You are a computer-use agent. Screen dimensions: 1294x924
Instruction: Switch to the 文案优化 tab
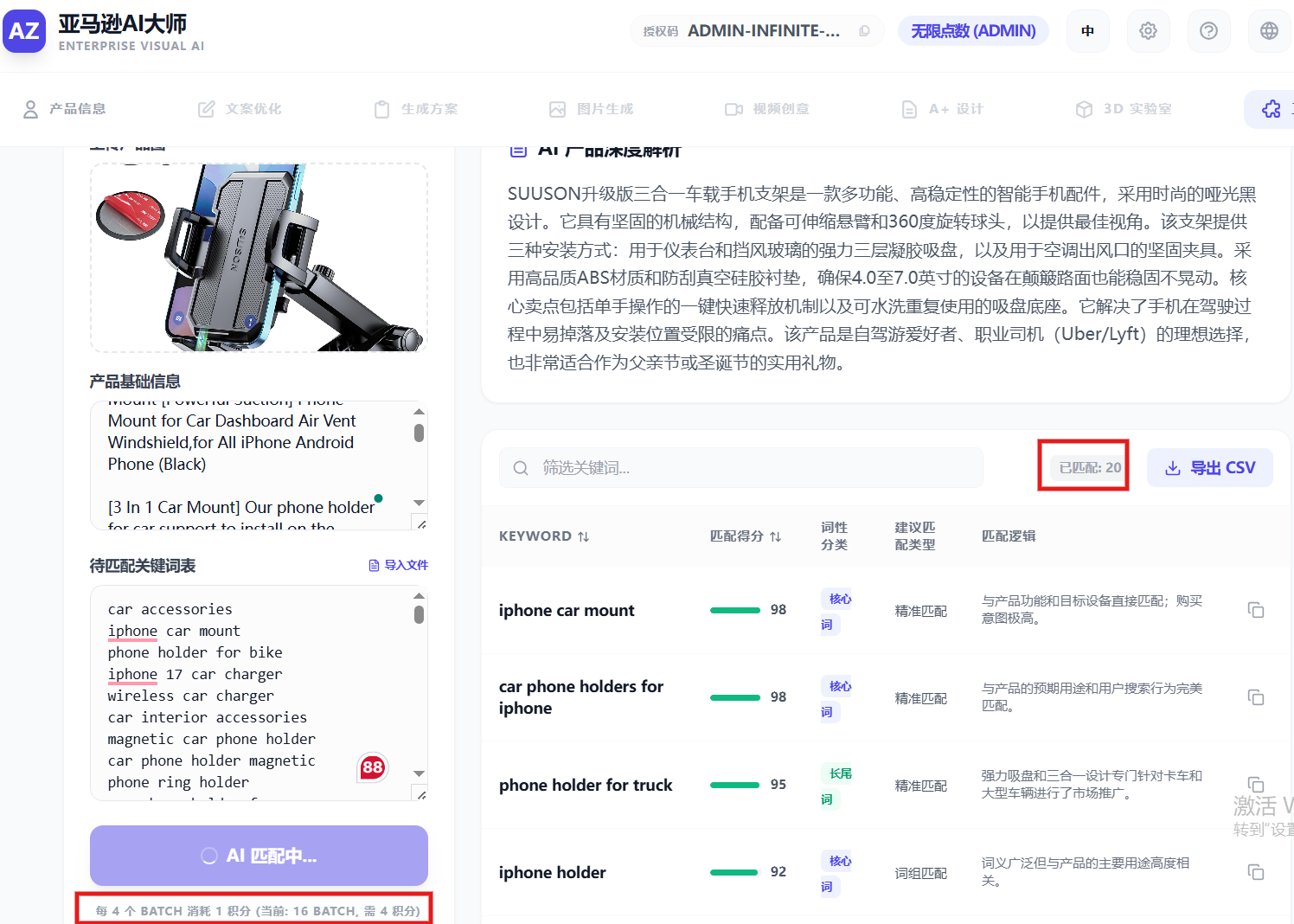240,109
